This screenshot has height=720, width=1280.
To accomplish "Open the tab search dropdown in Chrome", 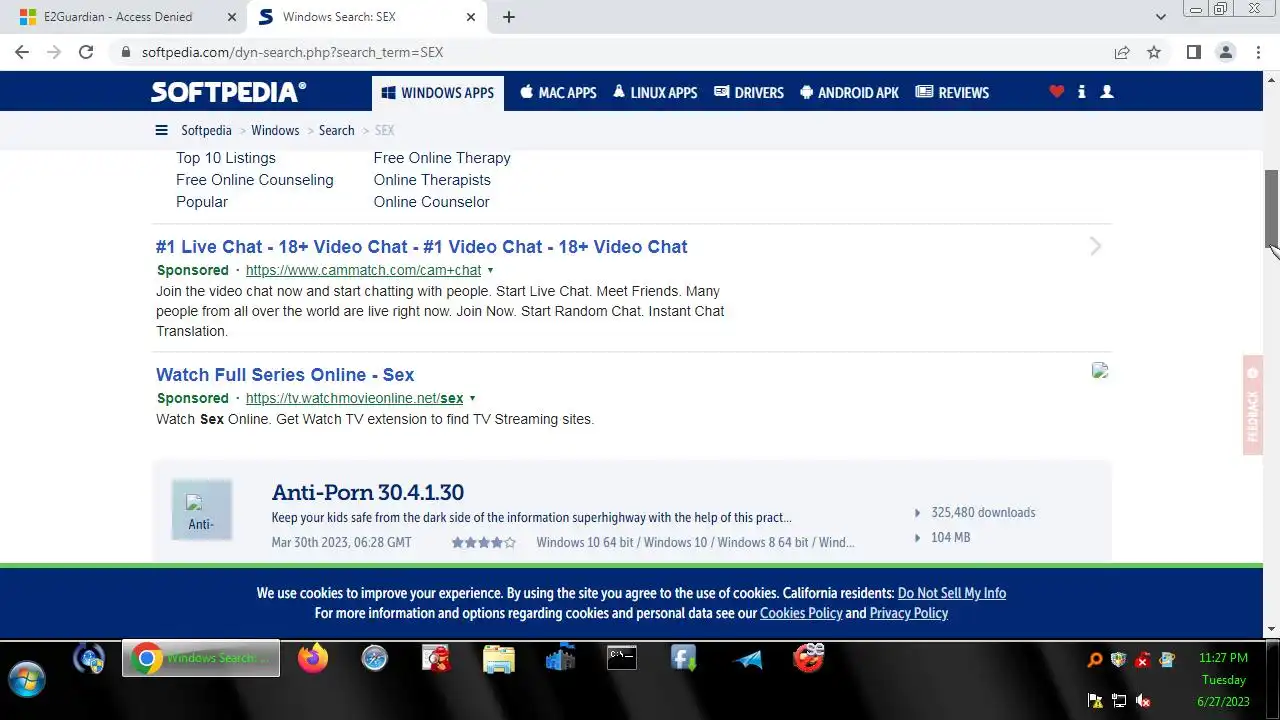I will click(x=1161, y=17).
